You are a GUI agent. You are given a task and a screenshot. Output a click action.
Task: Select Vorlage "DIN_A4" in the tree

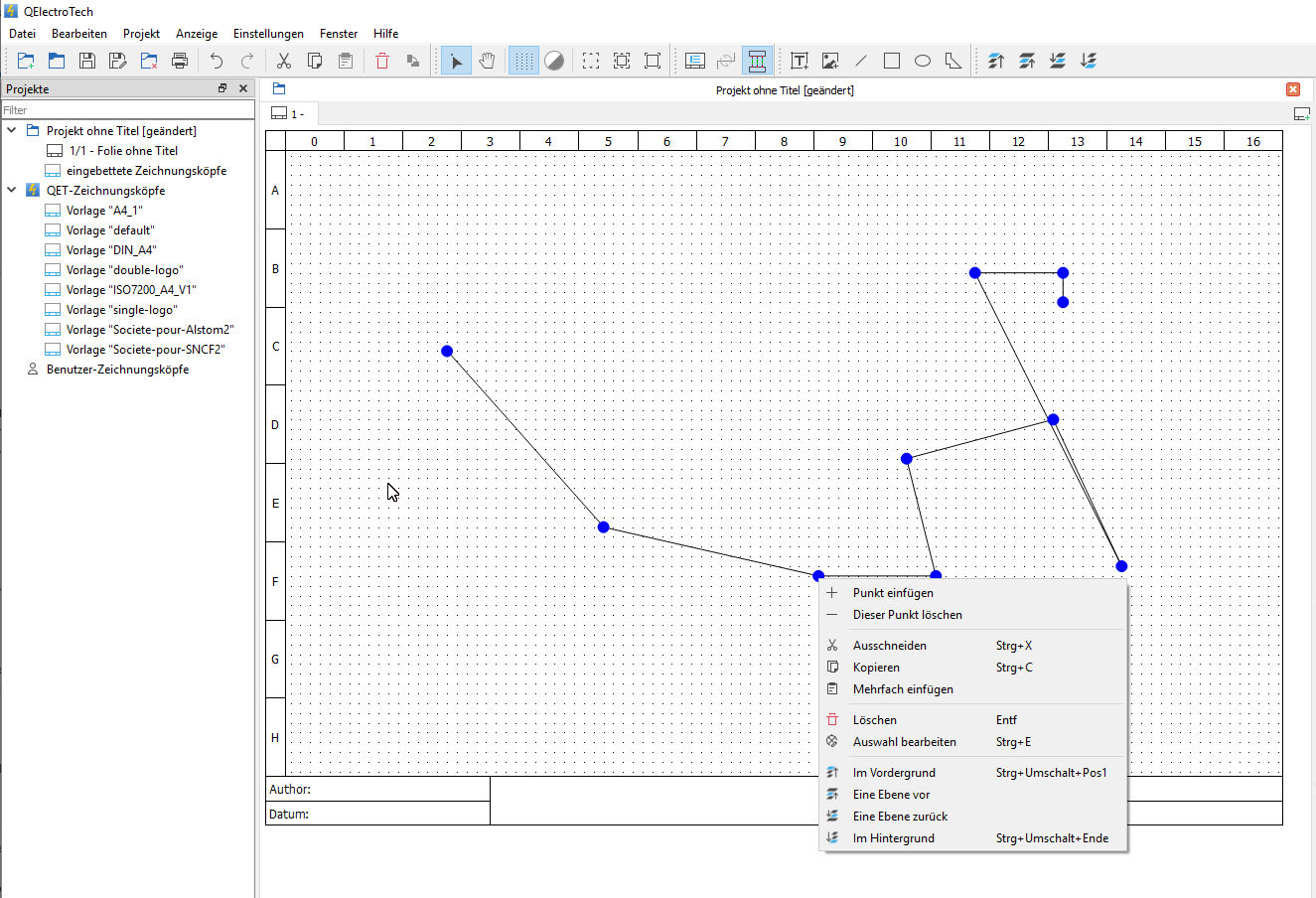point(111,250)
